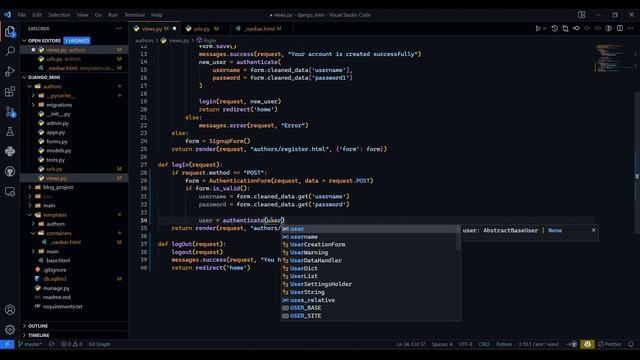Open the Terminal menu
The image size is (640, 360).
134,15
